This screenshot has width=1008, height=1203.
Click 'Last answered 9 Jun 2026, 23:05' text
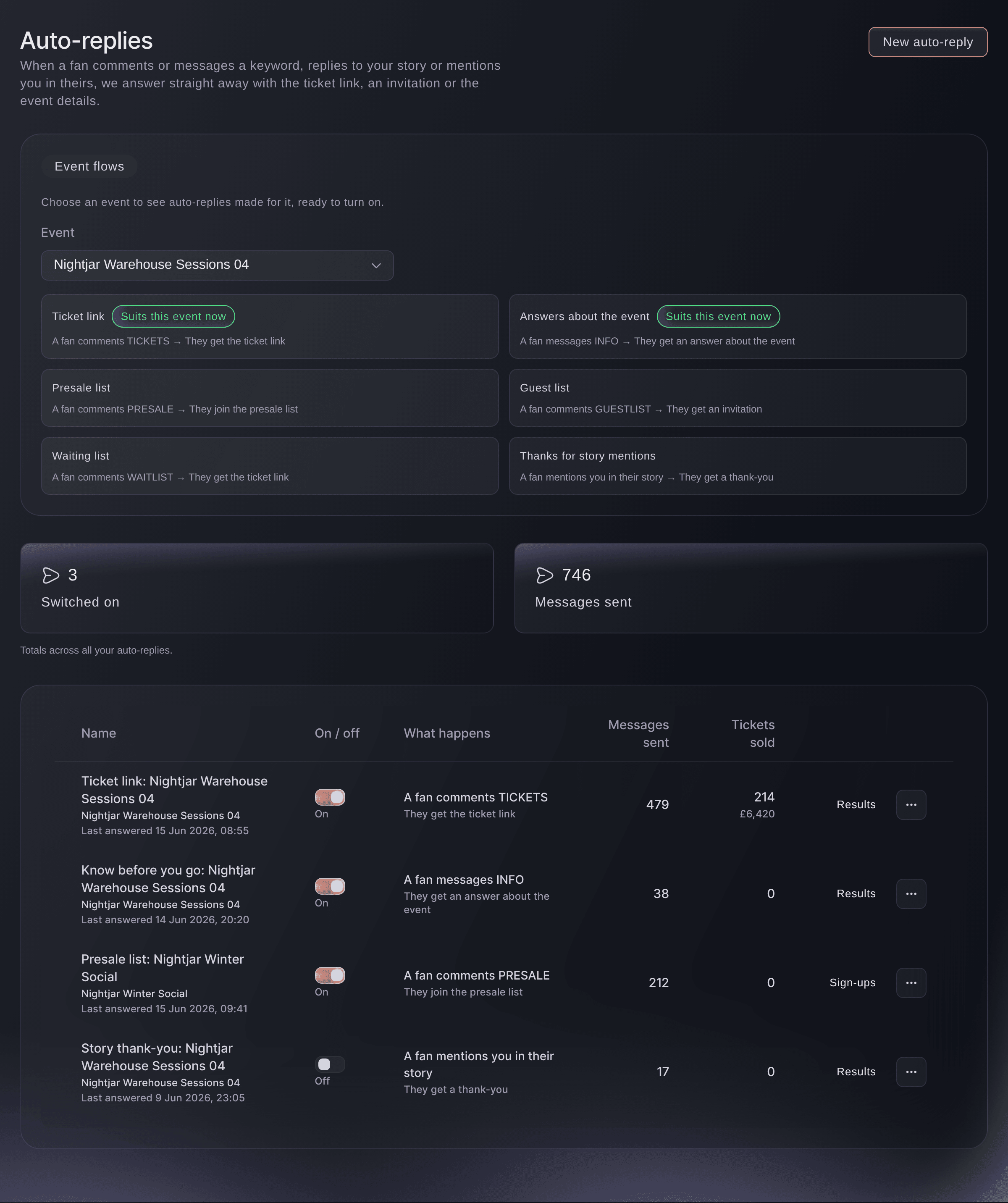[163, 1098]
